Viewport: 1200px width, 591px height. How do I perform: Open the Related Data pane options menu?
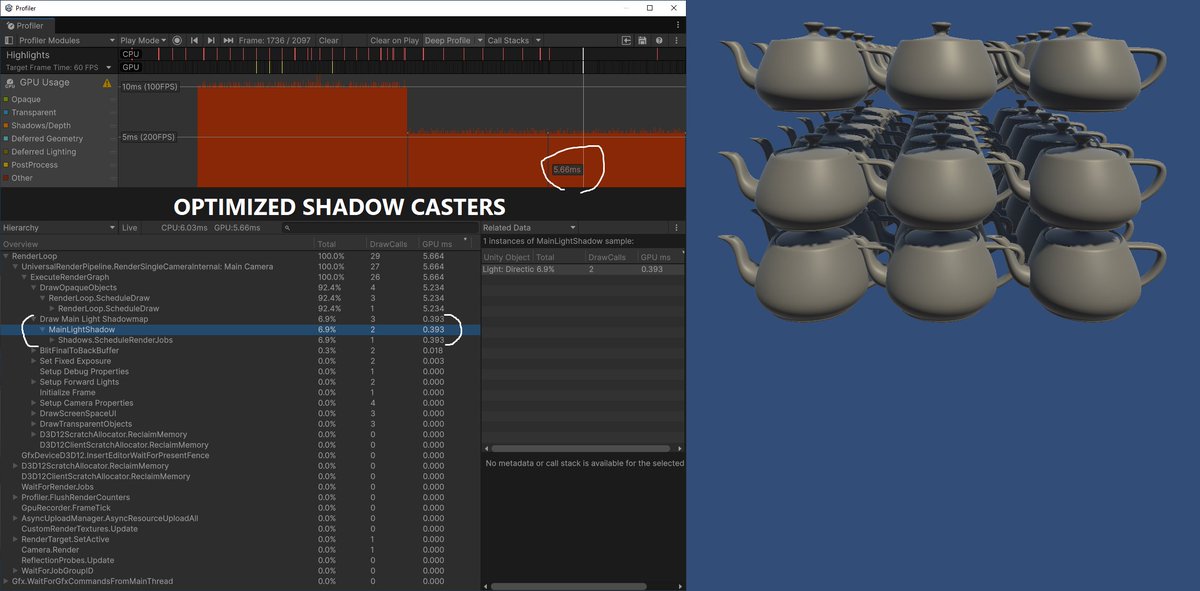[676, 228]
